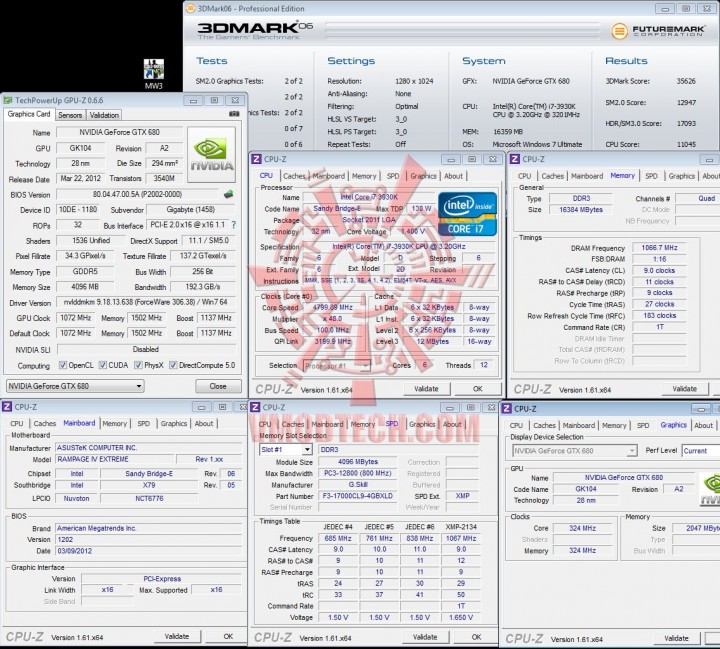The height and width of the screenshot is (649, 720).
Task: Open the Perf Level Current dropdown
Action: point(701,451)
